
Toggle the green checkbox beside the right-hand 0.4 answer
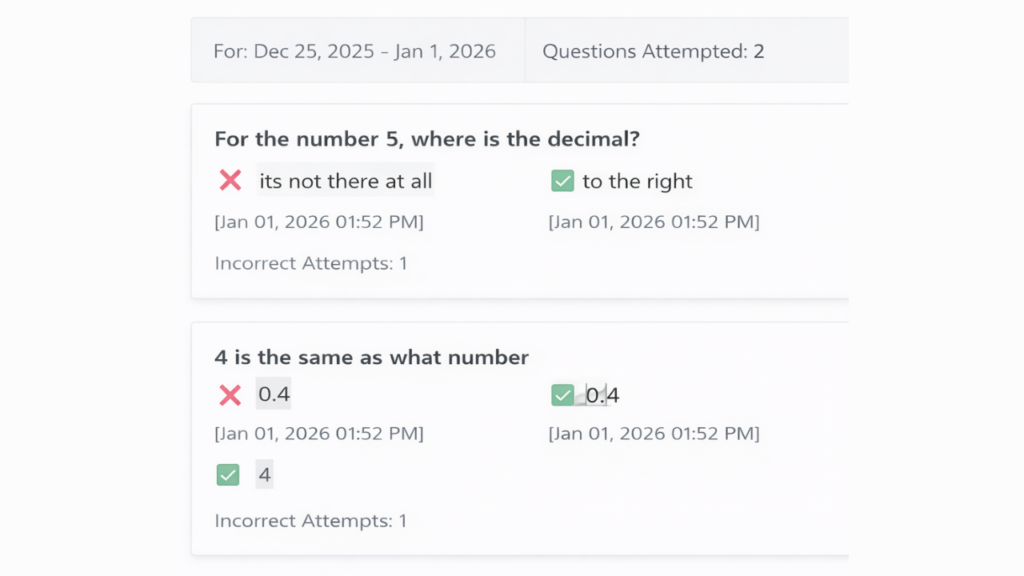(562, 395)
